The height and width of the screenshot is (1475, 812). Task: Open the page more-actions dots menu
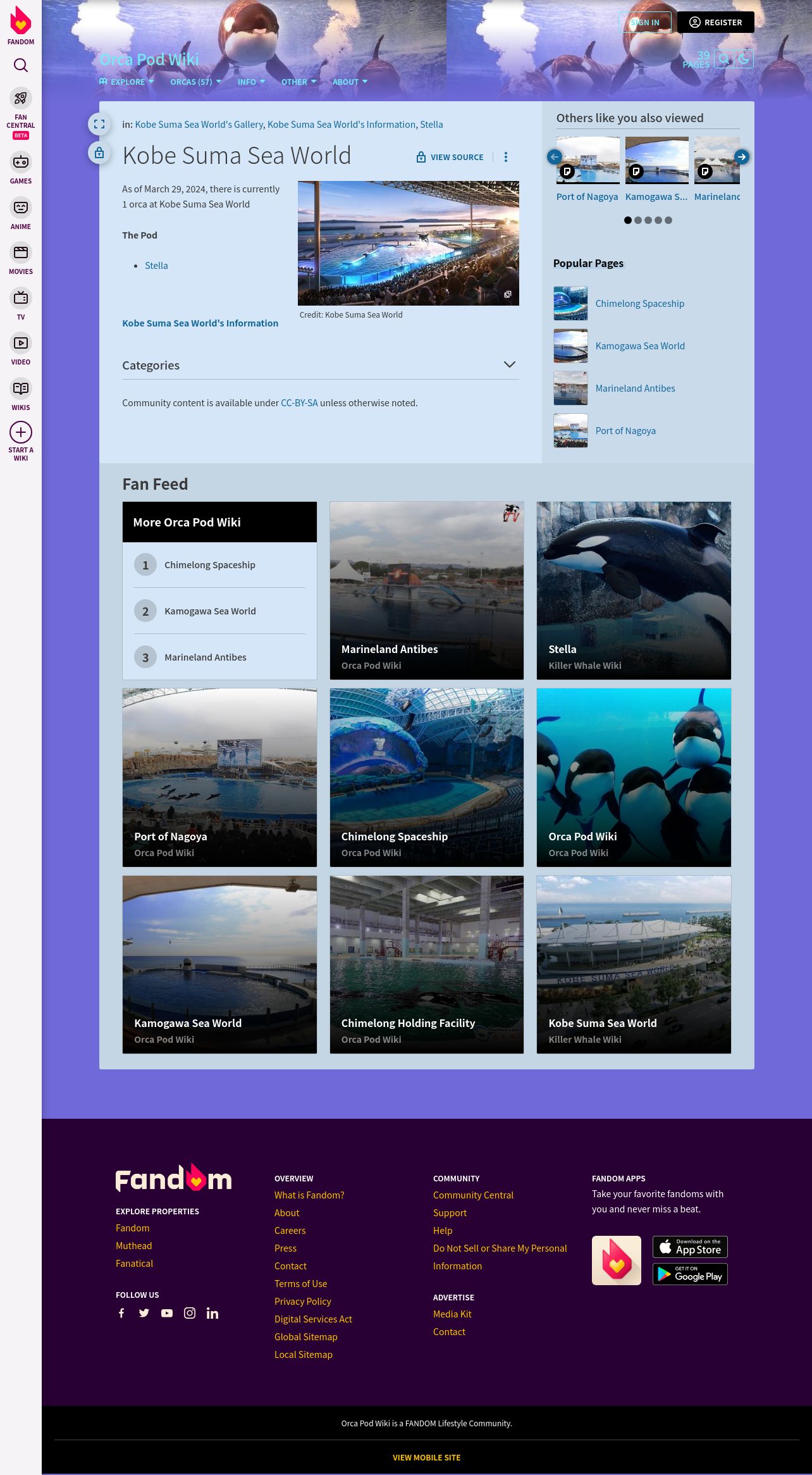(x=506, y=157)
